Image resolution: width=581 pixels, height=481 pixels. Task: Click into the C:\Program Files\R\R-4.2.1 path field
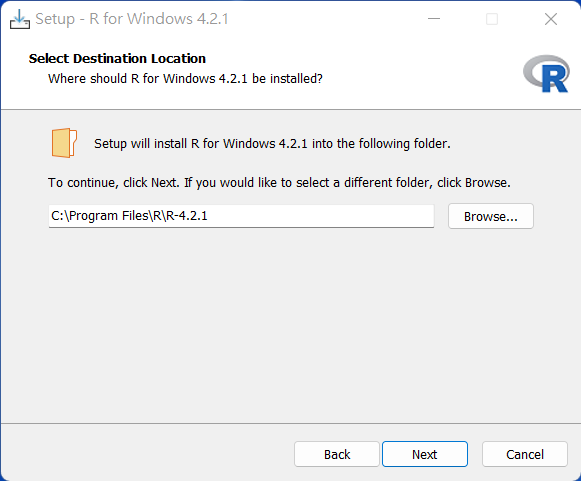pyautogui.click(x=241, y=216)
